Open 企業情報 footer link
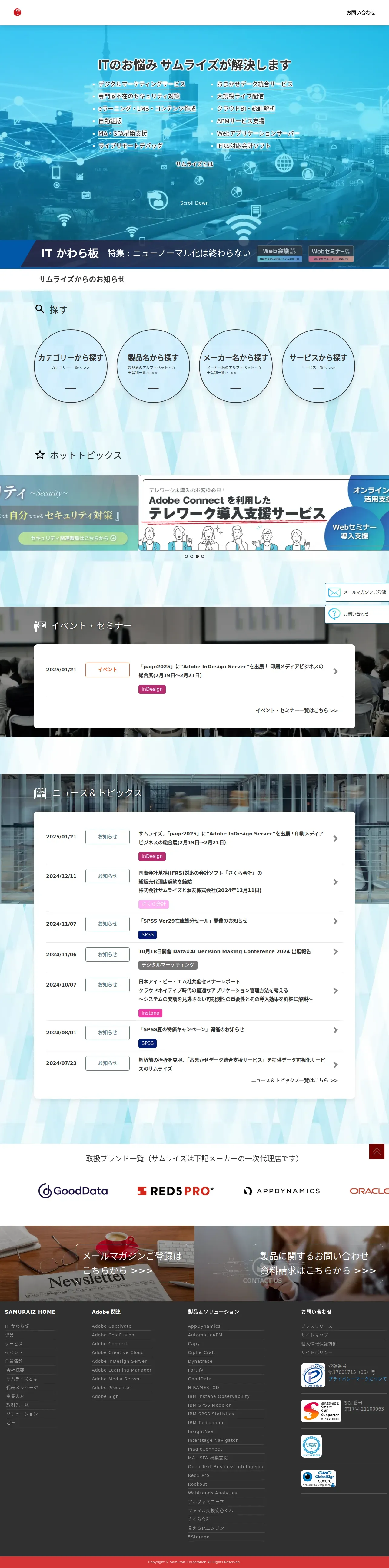This screenshot has width=389, height=1568. [x=13, y=1361]
